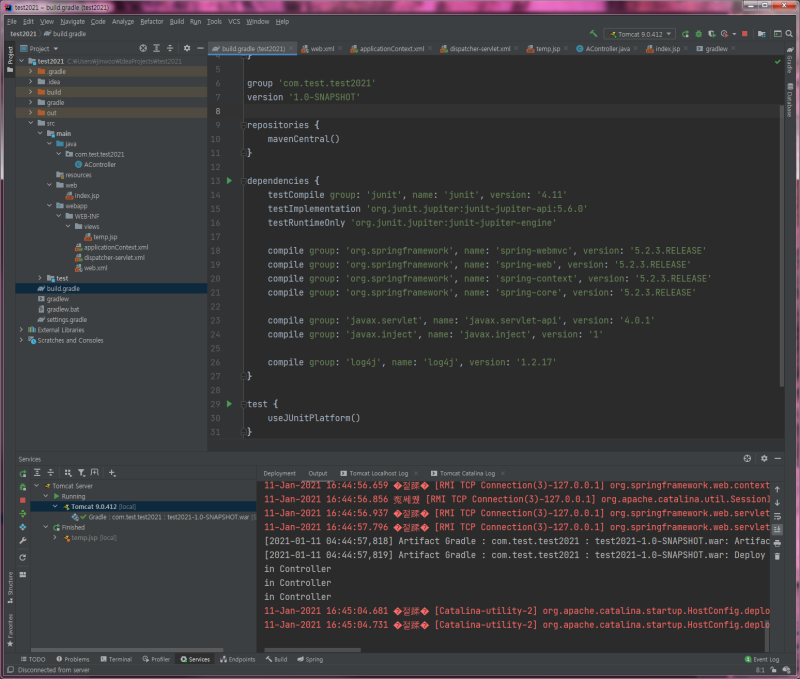
Task: Click the run gutter arrow beside dependencies
Action: 229,181
